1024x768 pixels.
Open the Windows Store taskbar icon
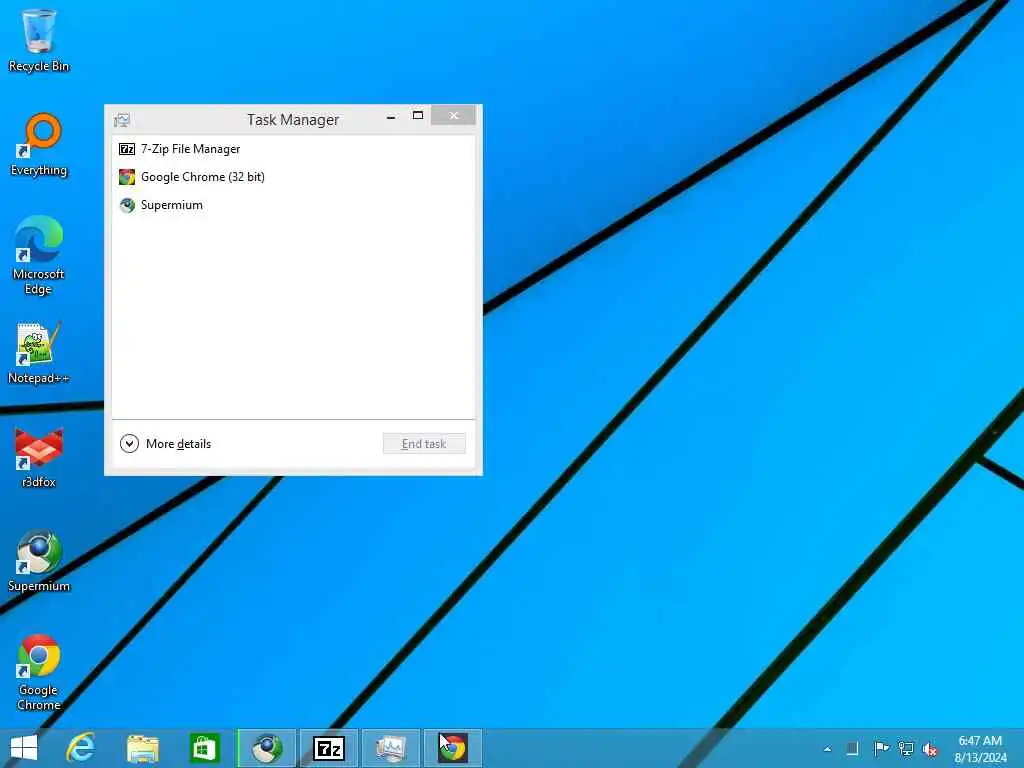point(204,748)
